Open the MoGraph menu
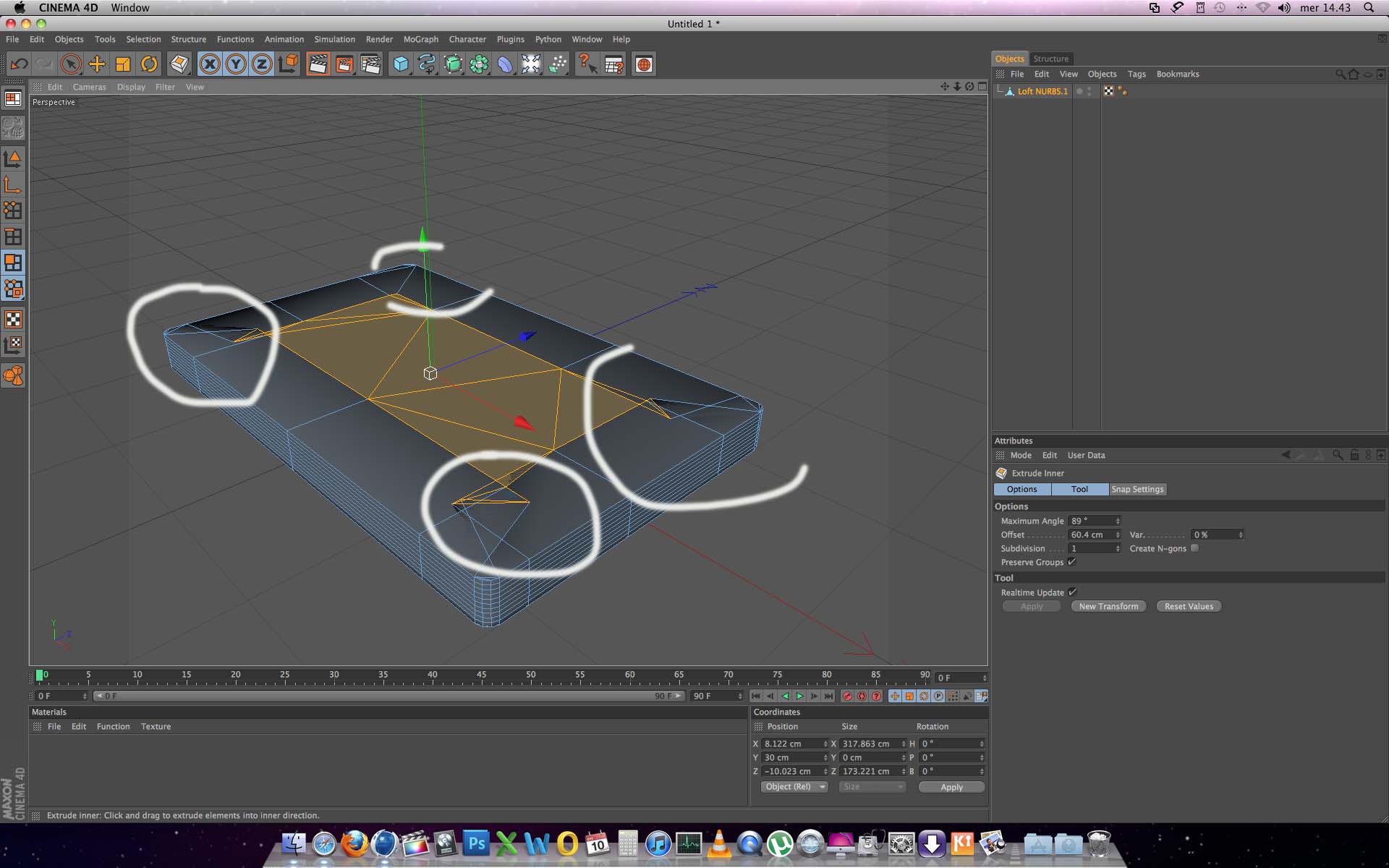The width and height of the screenshot is (1389, 868). (420, 39)
